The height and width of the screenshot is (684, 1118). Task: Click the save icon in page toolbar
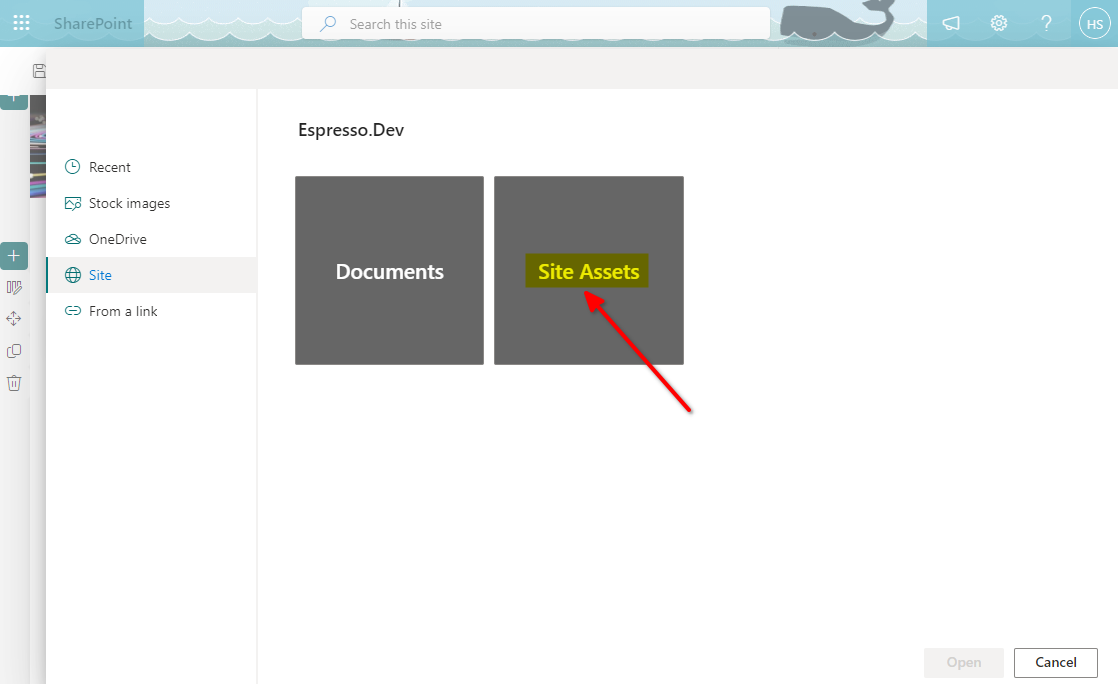[x=39, y=71]
